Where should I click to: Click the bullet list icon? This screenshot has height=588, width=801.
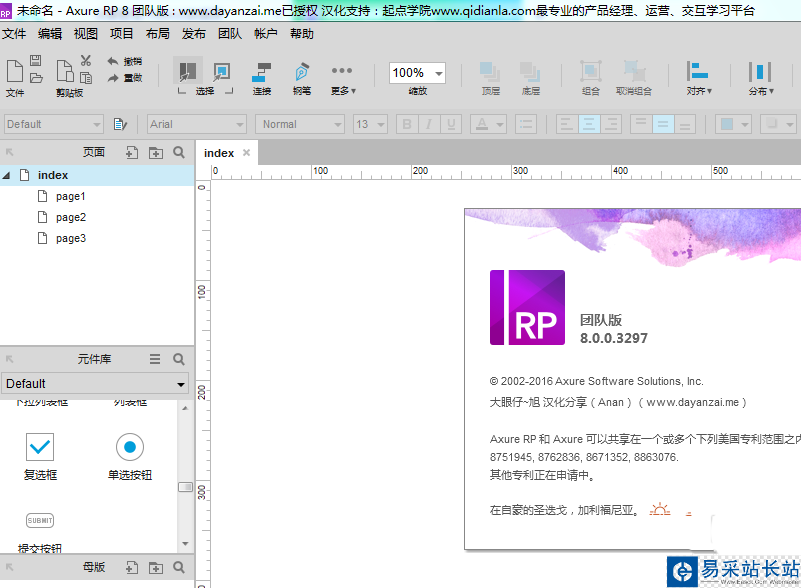click(526, 124)
